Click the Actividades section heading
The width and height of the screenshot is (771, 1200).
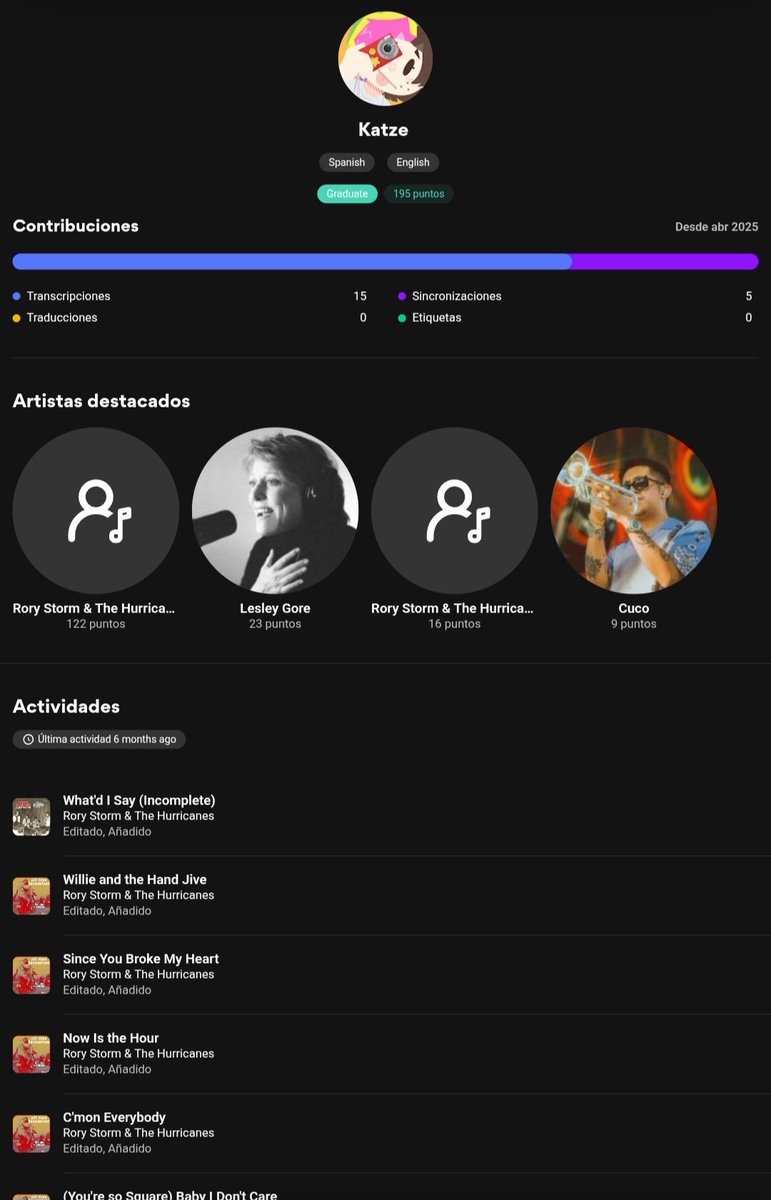pos(66,706)
